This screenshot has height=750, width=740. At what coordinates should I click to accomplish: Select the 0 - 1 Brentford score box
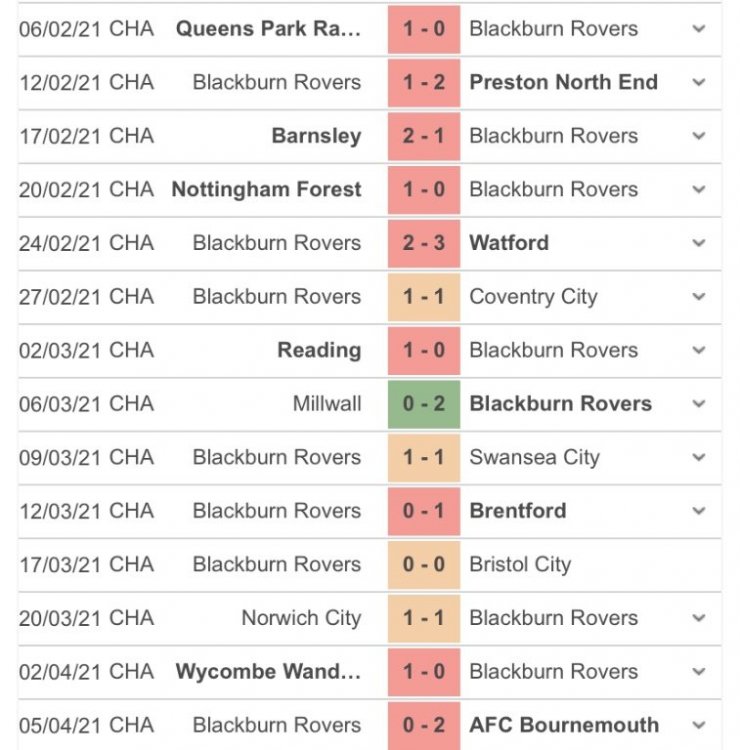pos(424,511)
